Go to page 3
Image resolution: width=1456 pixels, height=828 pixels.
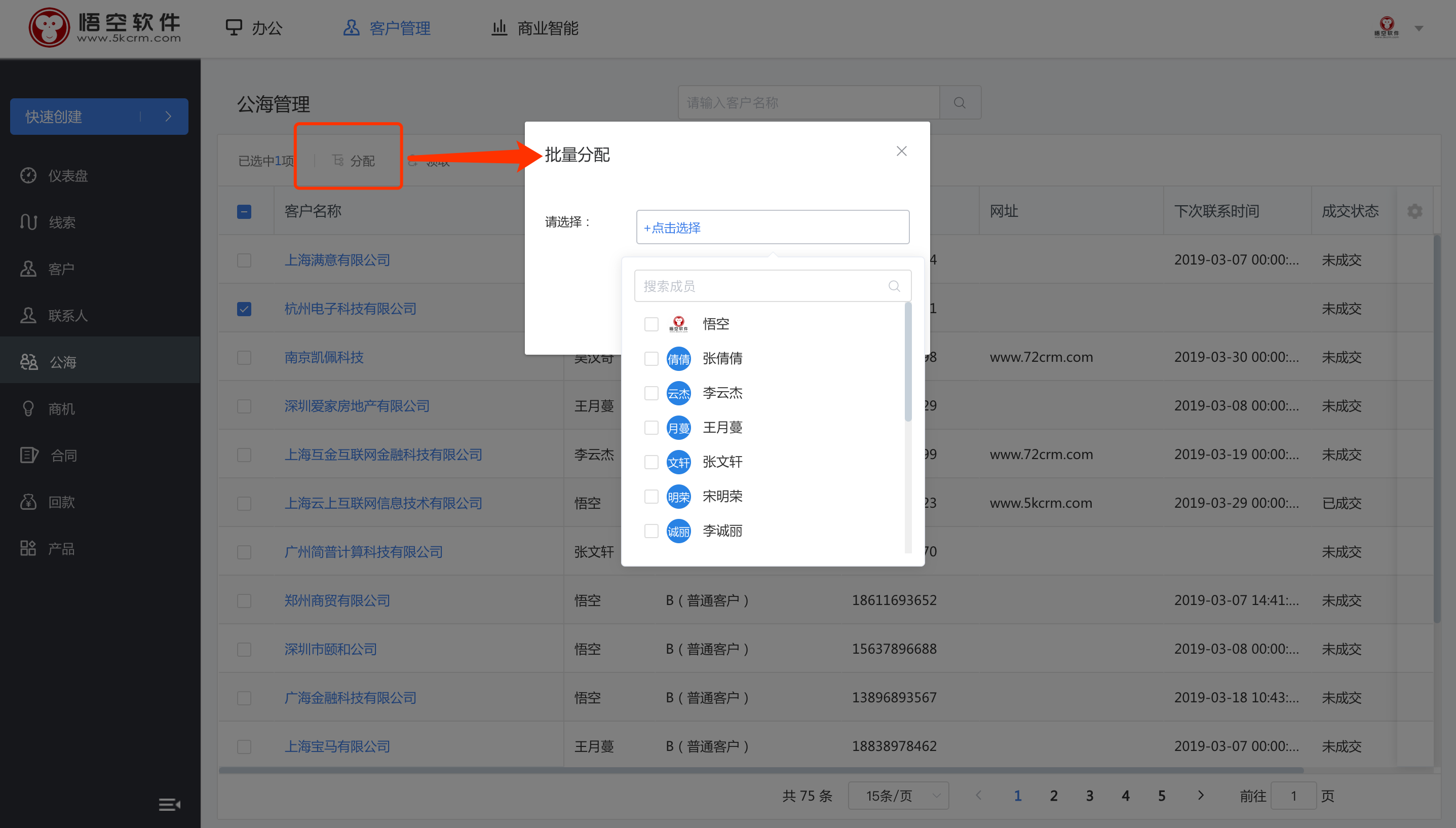[x=1089, y=796]
